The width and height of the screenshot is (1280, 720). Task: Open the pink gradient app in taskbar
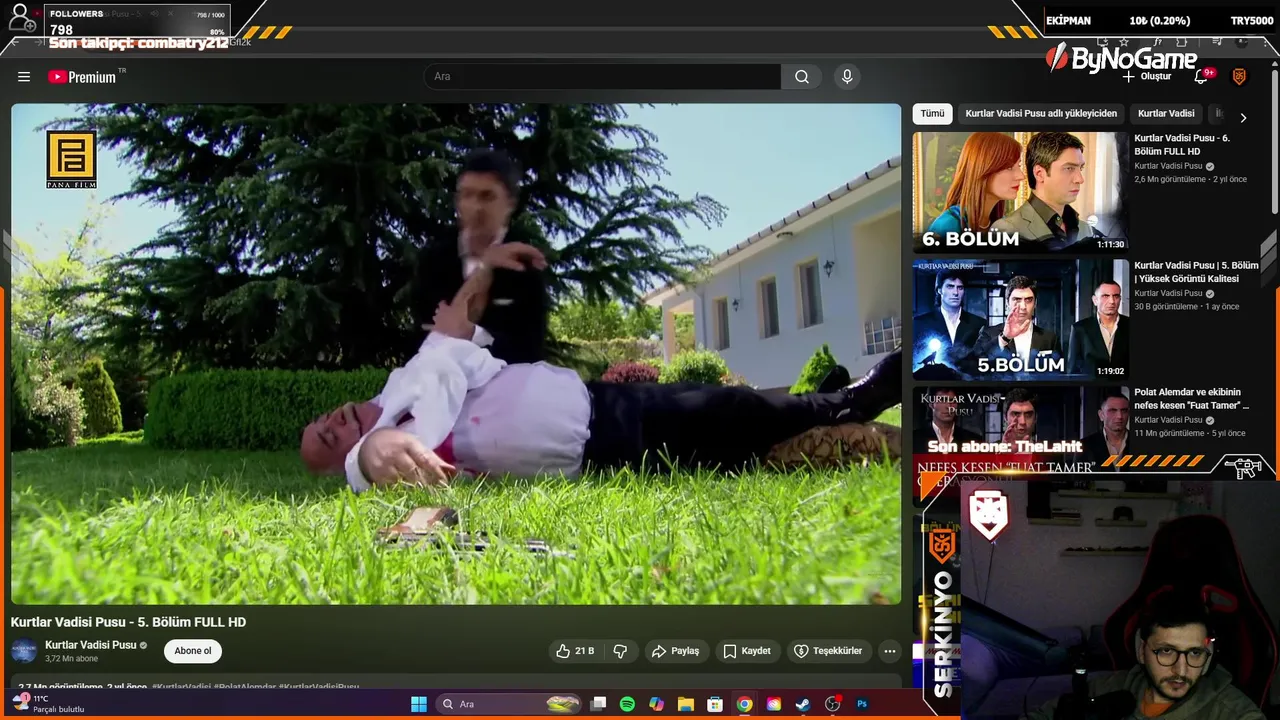coord(773,704)
